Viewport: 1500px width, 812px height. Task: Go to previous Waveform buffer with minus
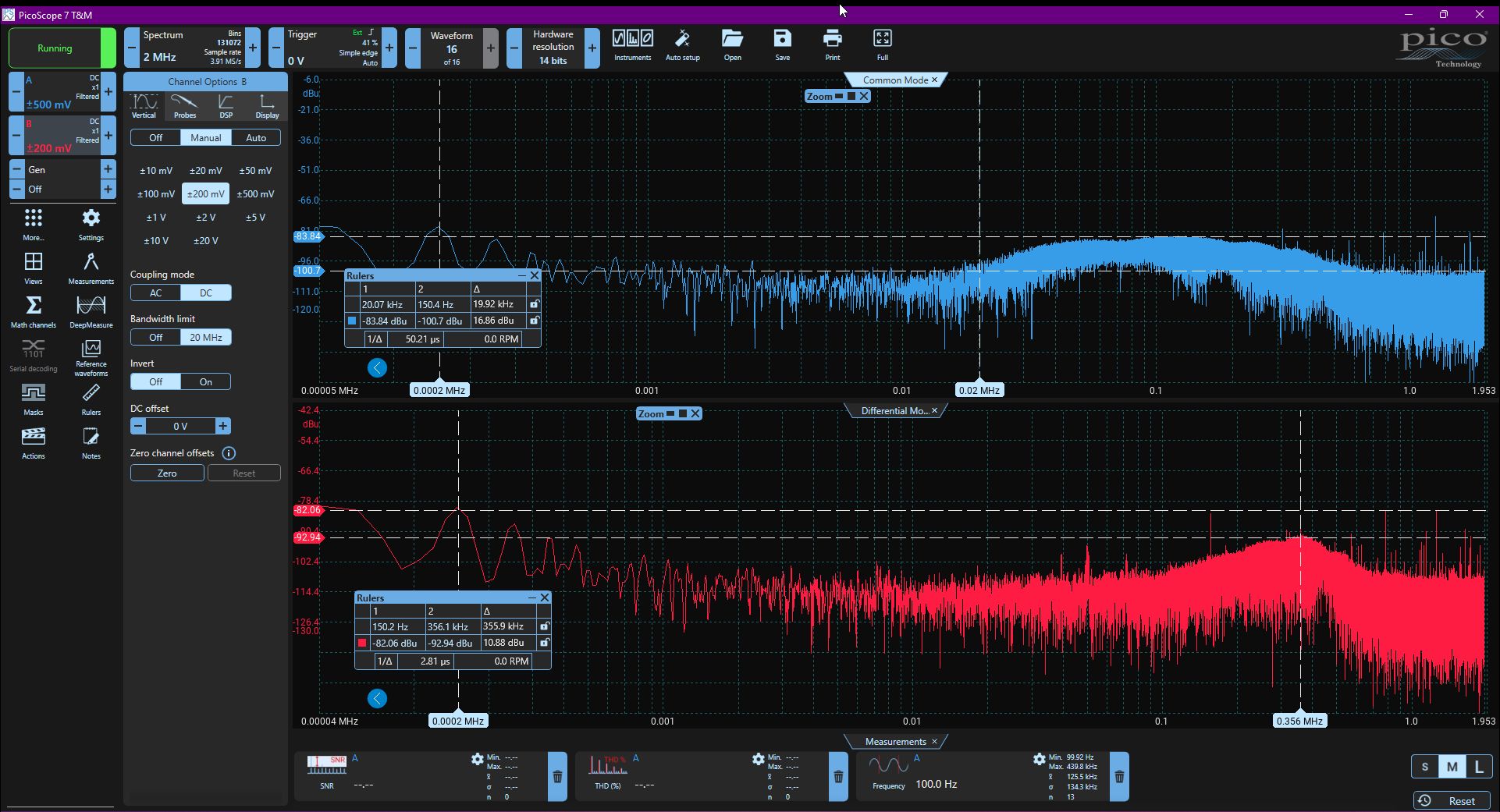413,48
